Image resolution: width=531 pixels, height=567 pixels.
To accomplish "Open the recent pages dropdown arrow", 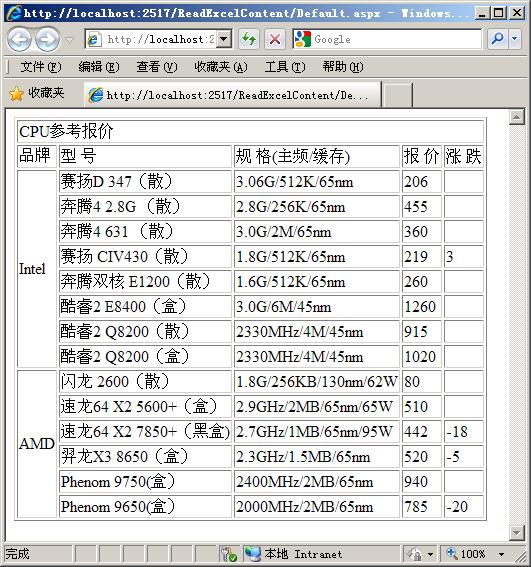I will coord(69,39).
